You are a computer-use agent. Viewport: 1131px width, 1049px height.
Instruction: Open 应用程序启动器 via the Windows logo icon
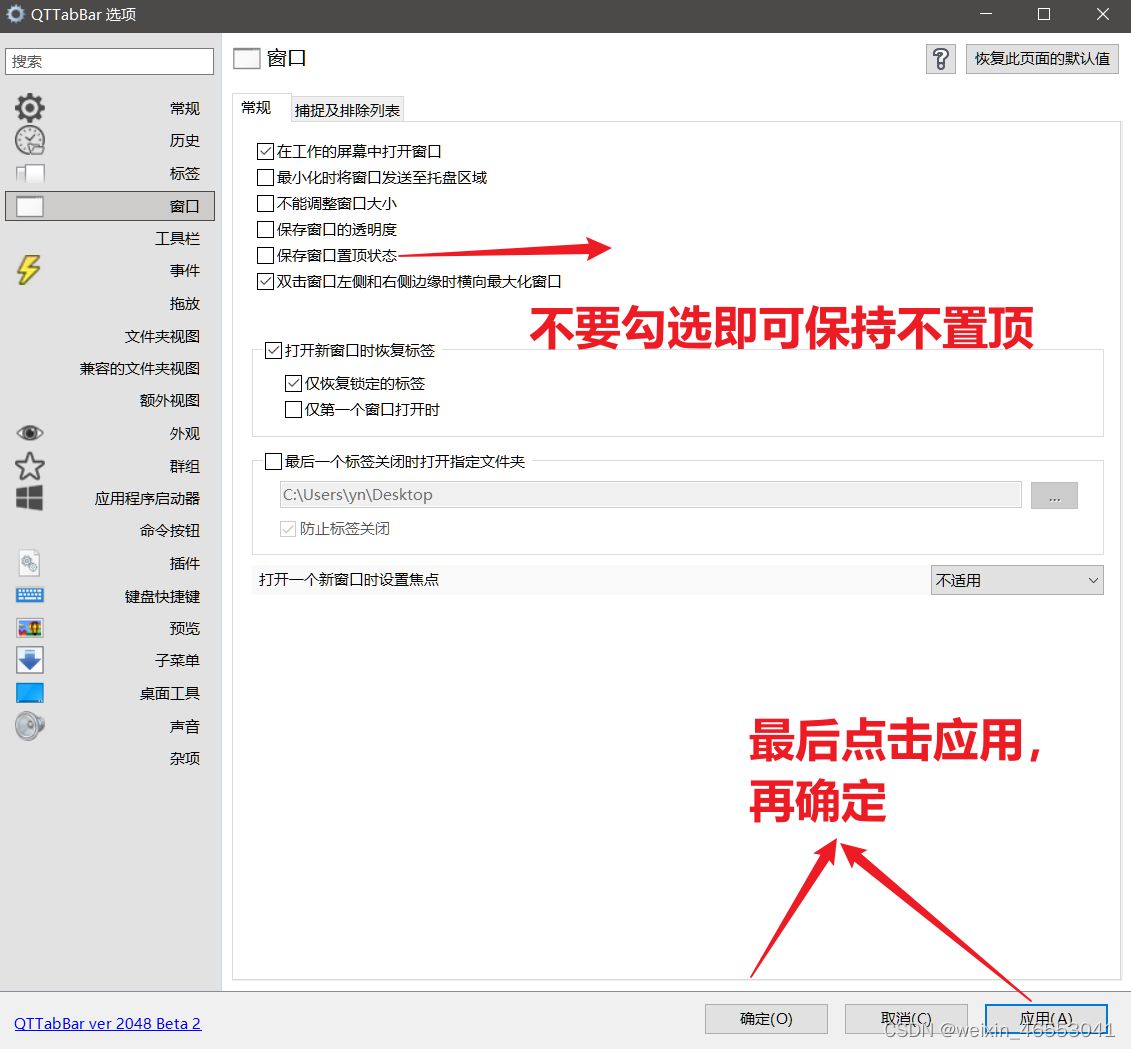coord(29,498)
